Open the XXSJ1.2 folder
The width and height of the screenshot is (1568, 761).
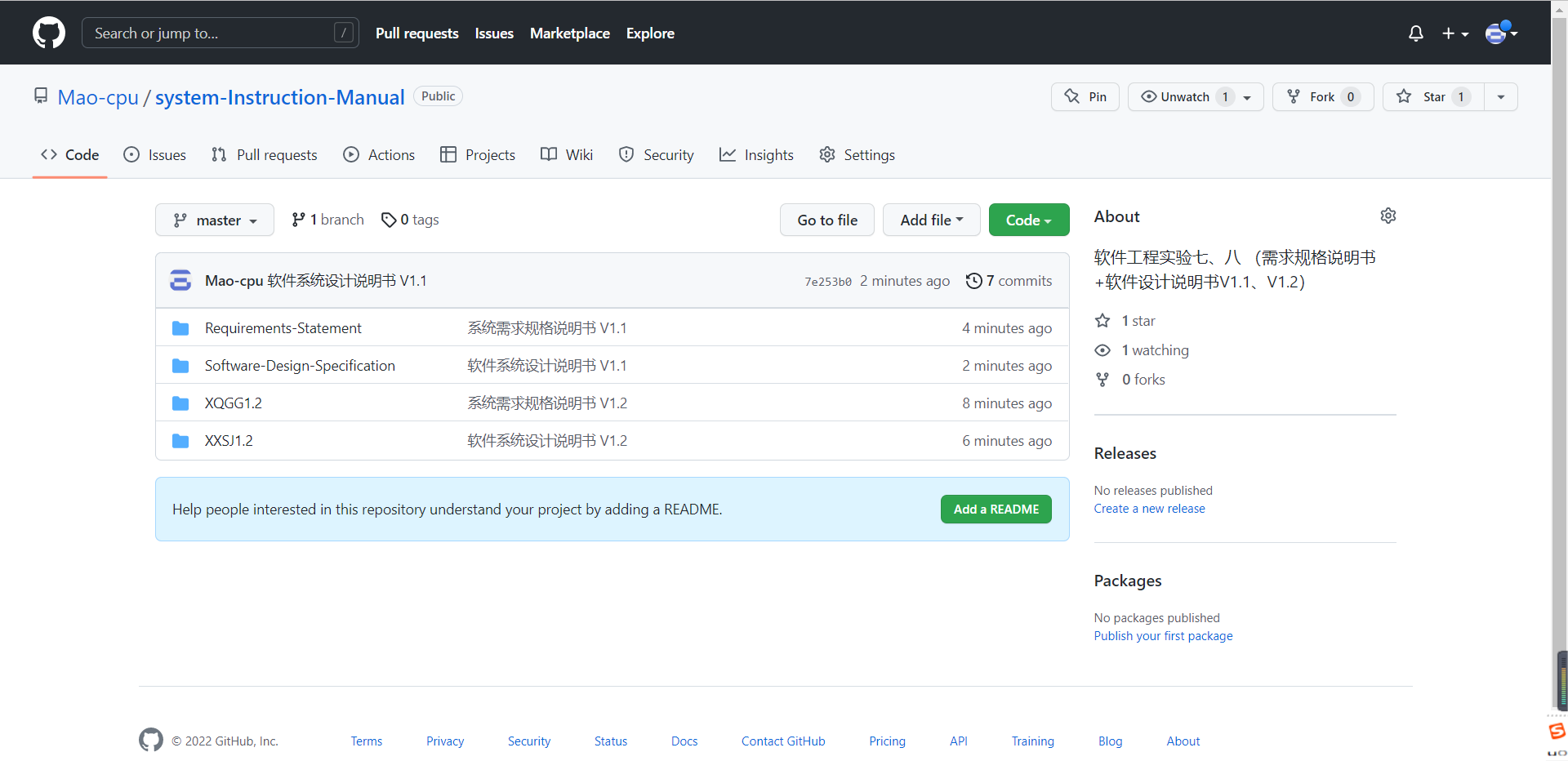click(229, 441)
